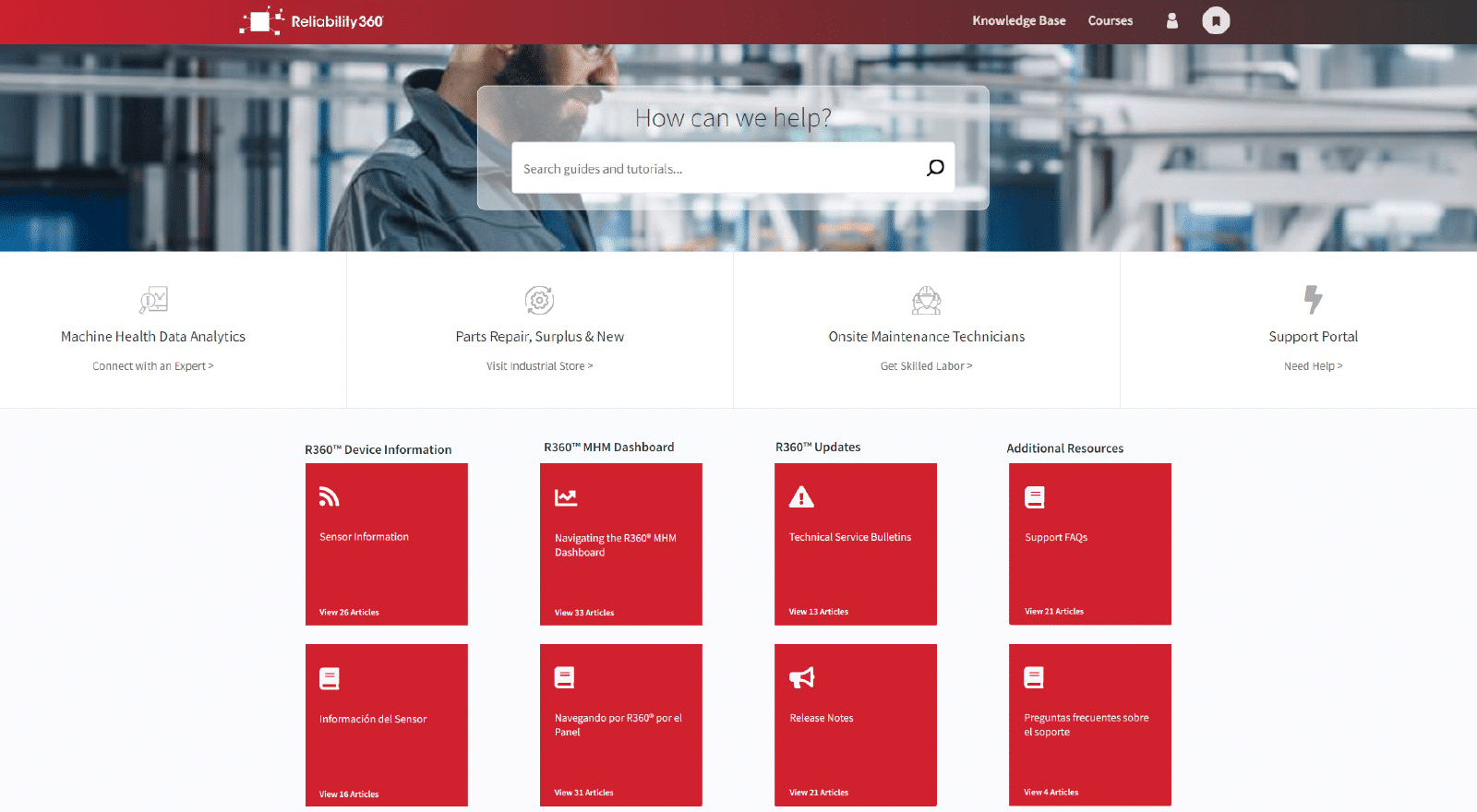The height and width of the screenshot is (812, 1477).
Task: Click the Get Skilled Labor link
Action: [926, 366]
